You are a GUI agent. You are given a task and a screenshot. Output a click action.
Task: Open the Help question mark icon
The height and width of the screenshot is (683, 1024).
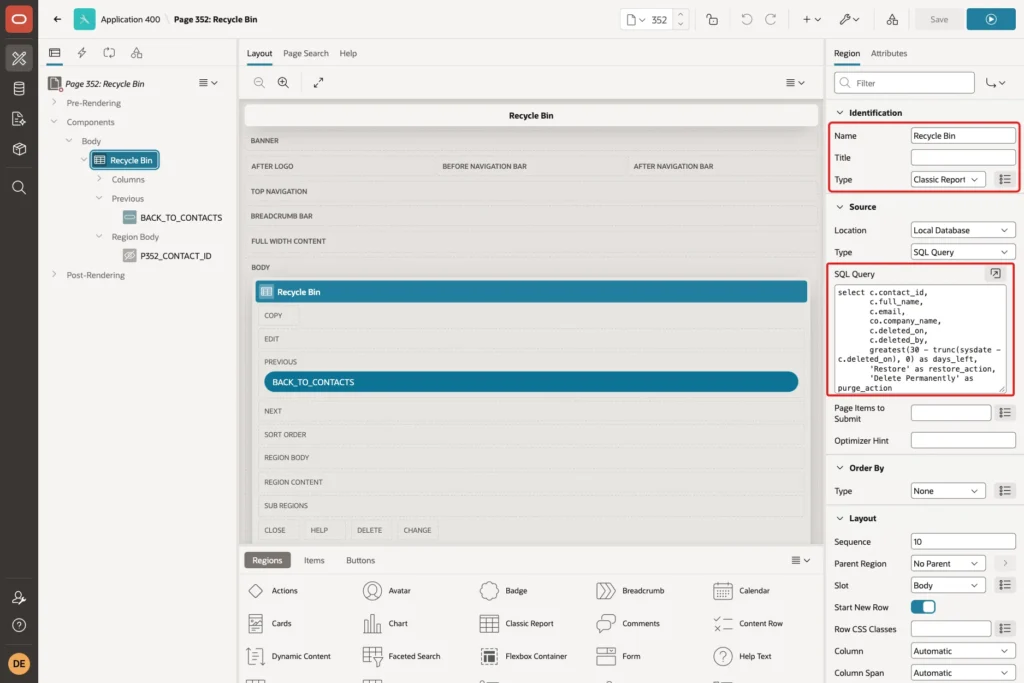(19, 625)
